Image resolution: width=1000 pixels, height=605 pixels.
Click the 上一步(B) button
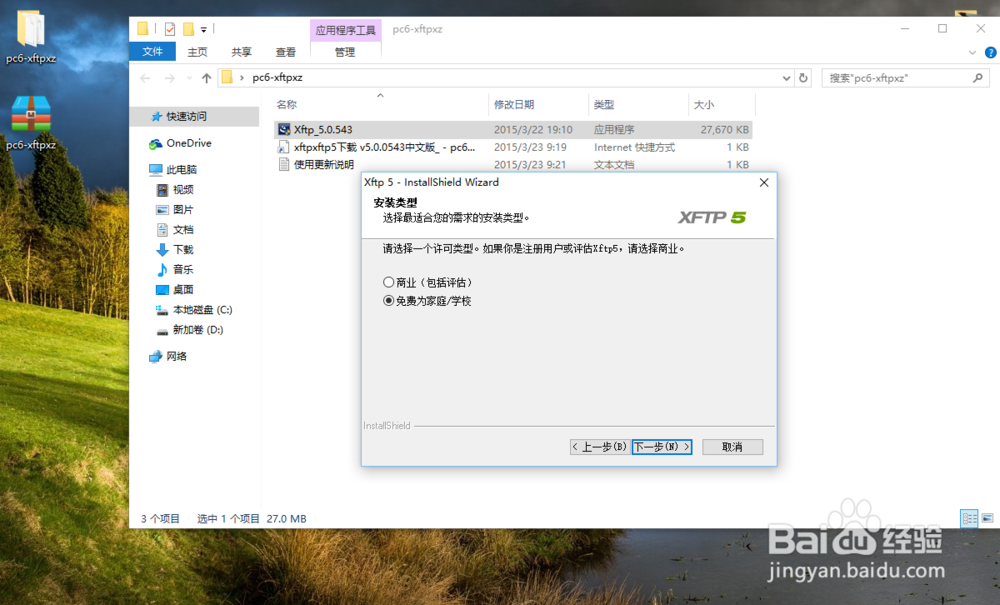coord(599,447)
